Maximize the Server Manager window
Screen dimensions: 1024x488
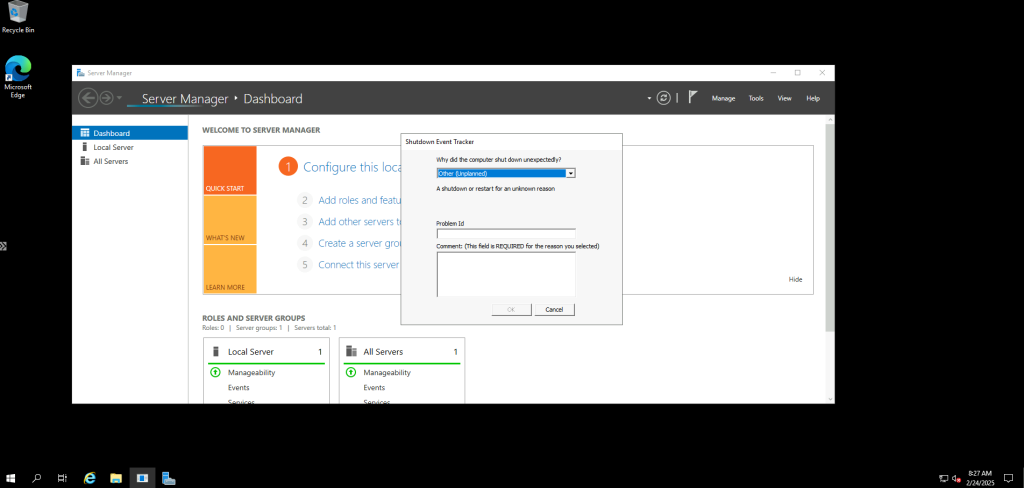[x=797, y=73]
